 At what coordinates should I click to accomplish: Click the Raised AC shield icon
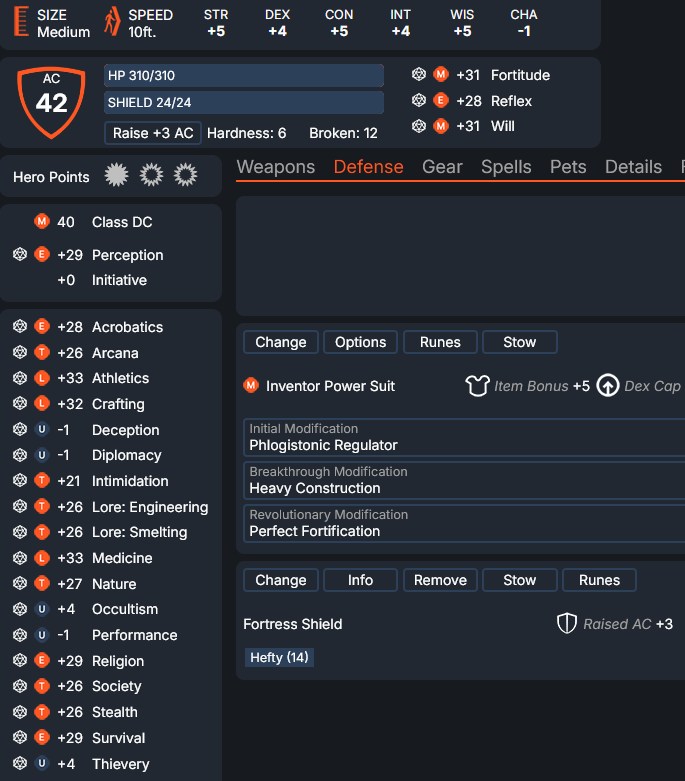567,624
